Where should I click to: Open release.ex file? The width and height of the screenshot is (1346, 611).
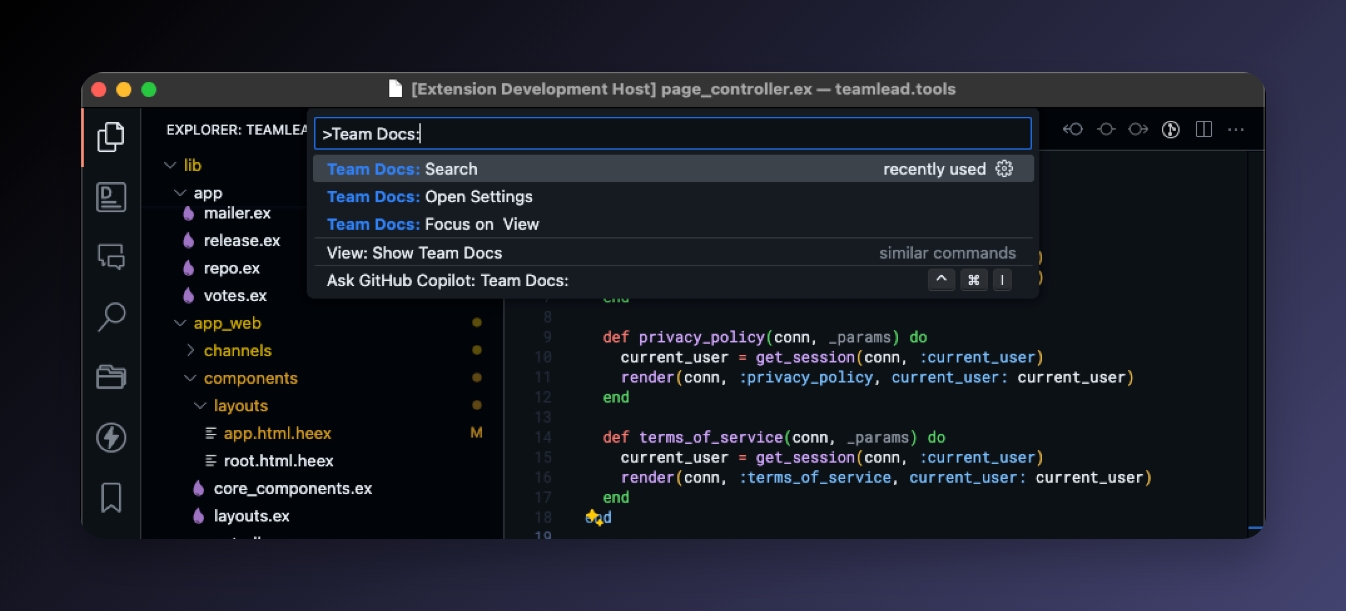[242, 240]
